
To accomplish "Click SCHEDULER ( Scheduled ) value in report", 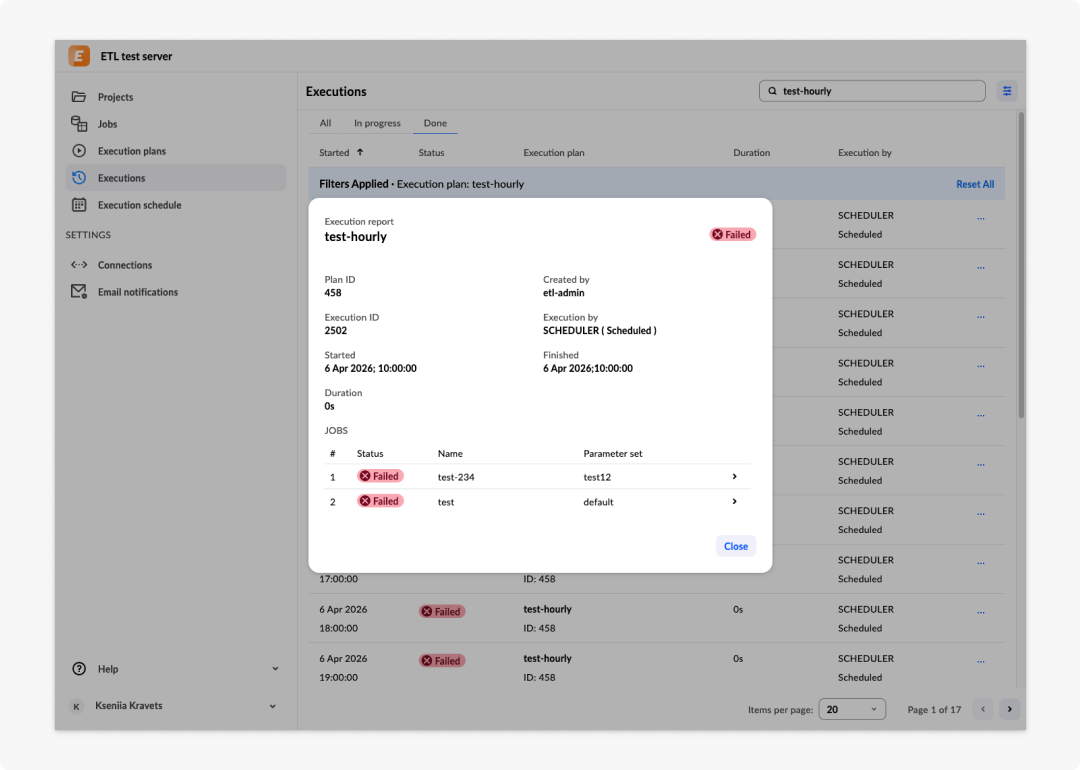I will click(600, 331).
